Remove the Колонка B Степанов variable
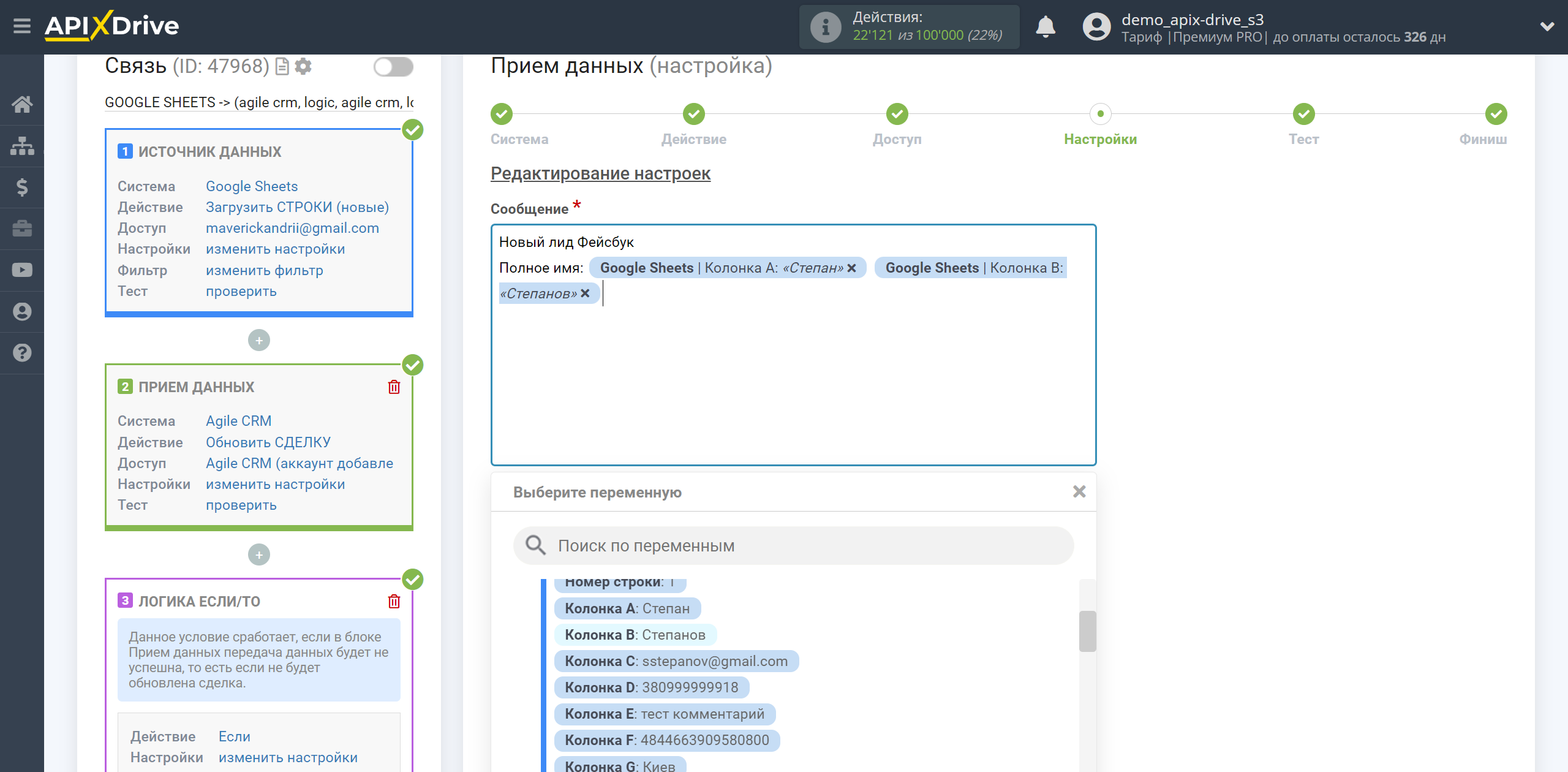Image resolution: width=1568 pixels, height=772 pixels. [585, 293]
